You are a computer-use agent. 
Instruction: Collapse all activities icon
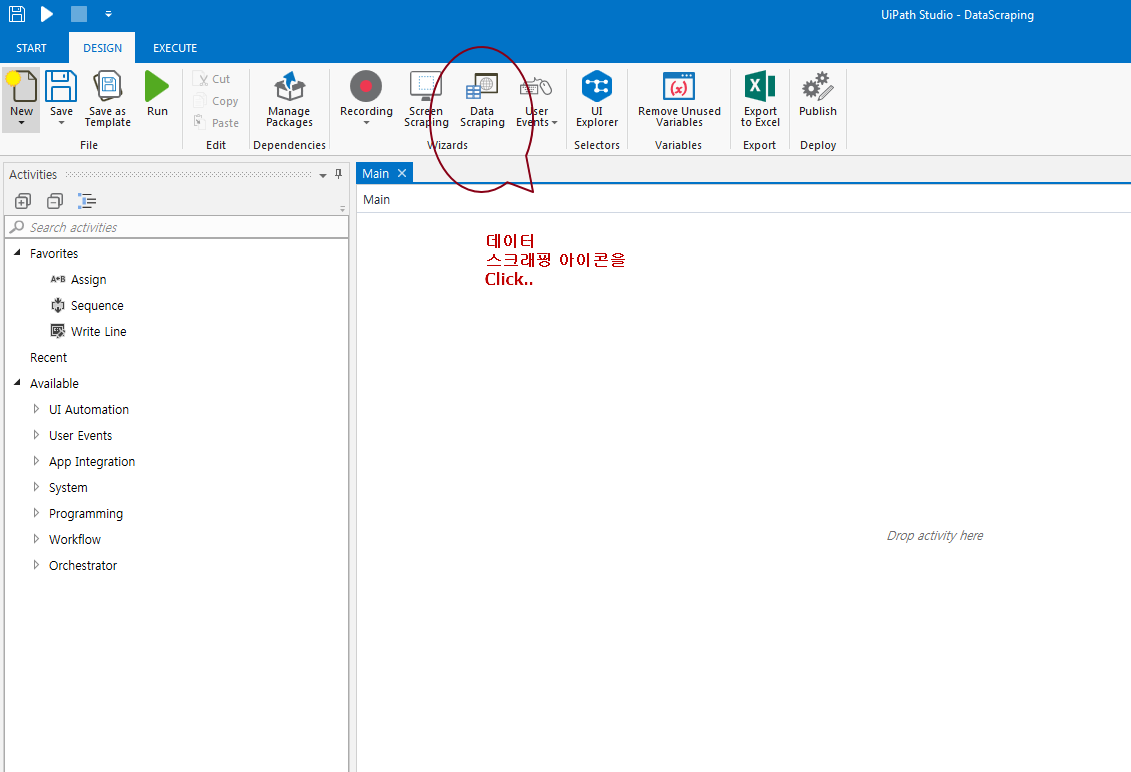(x=55, y=201)
